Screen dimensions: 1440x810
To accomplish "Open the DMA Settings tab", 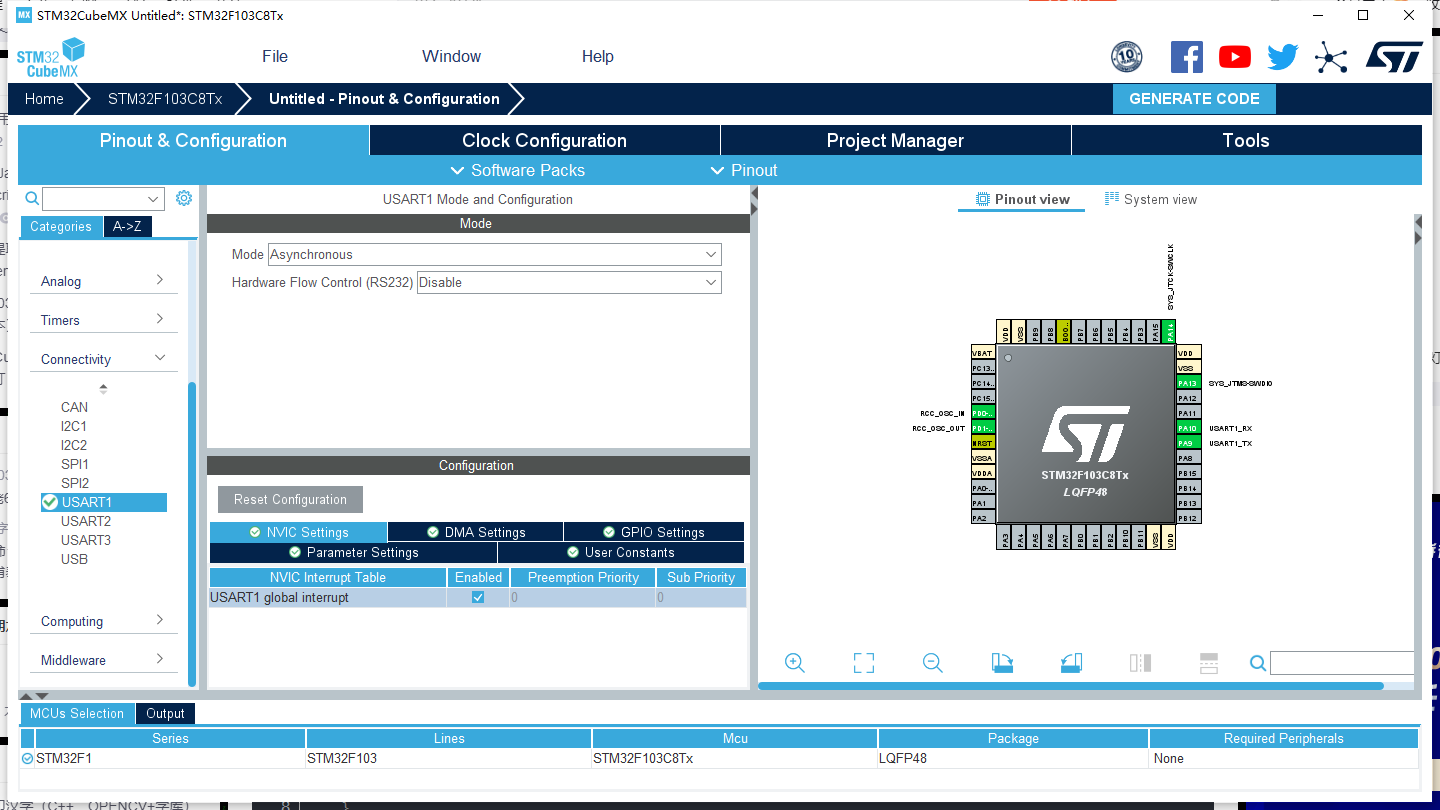I will point(476,532).
